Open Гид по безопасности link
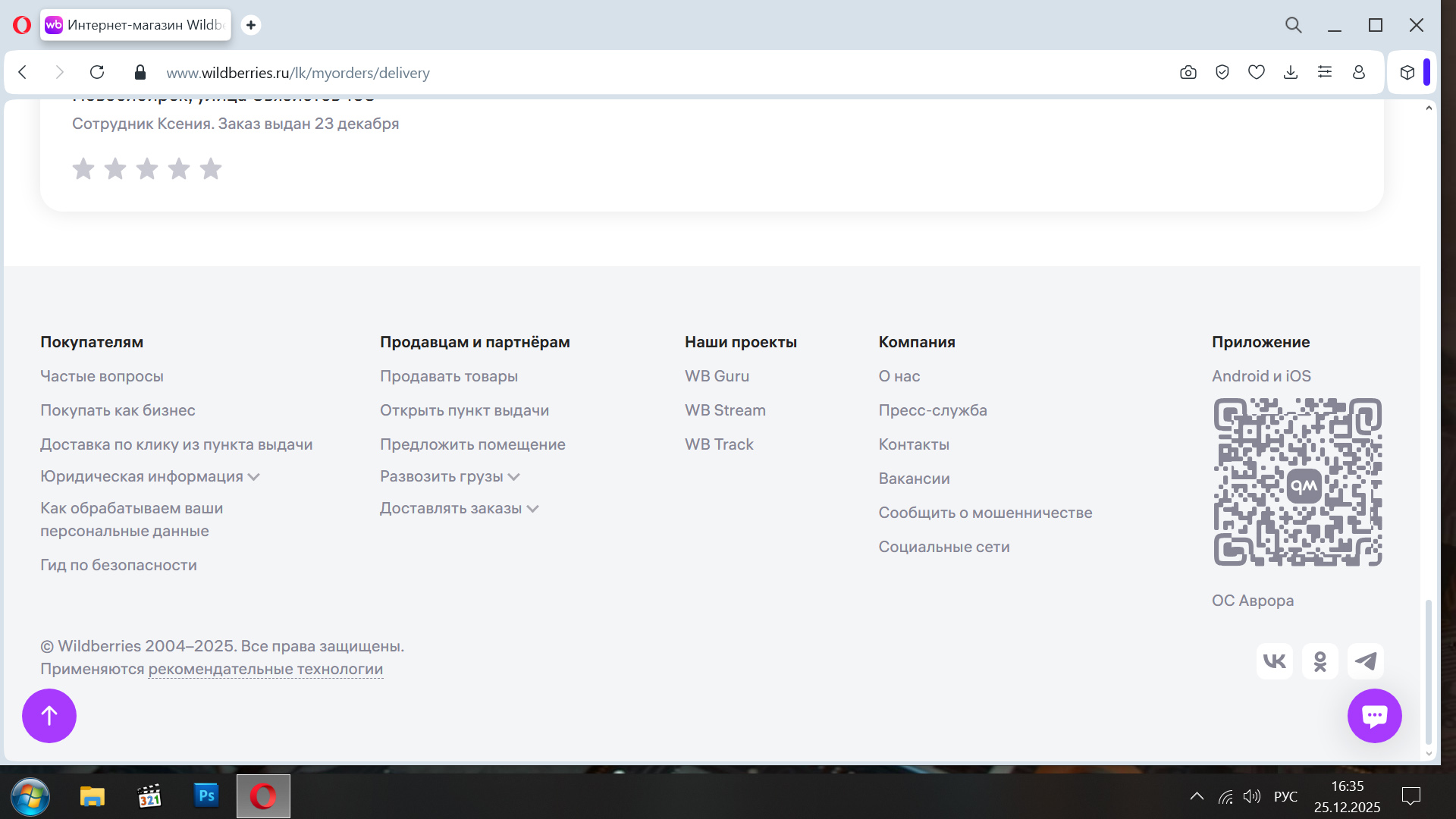 click(118, 565)
